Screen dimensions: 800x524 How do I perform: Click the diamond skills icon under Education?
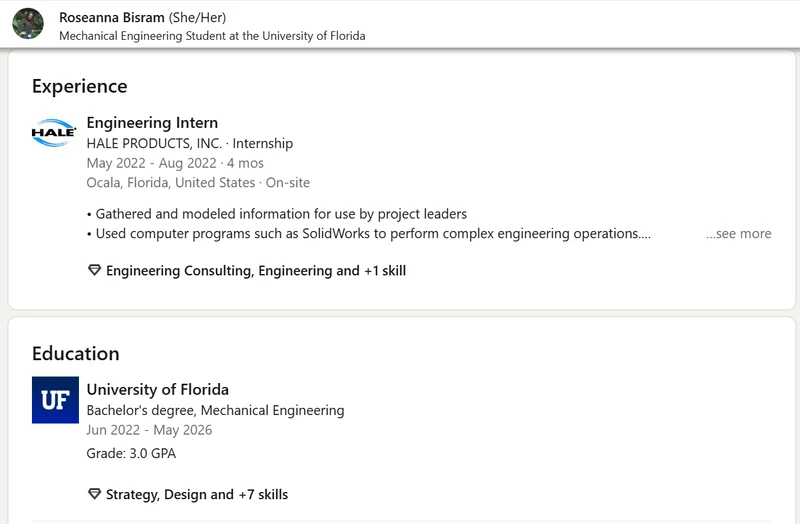(95, 494)
